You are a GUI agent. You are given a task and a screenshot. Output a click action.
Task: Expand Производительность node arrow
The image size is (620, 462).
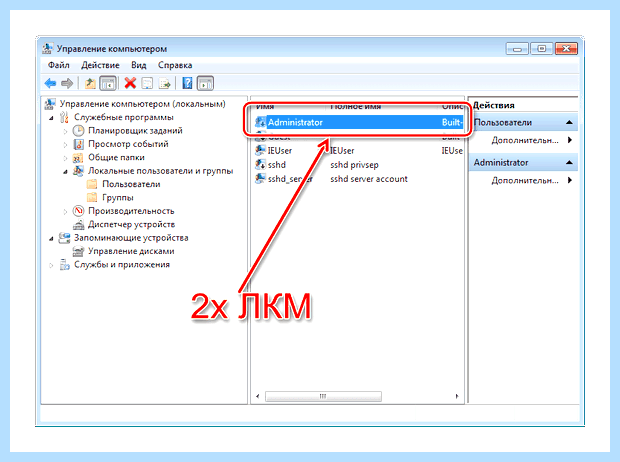pos(65,212)
